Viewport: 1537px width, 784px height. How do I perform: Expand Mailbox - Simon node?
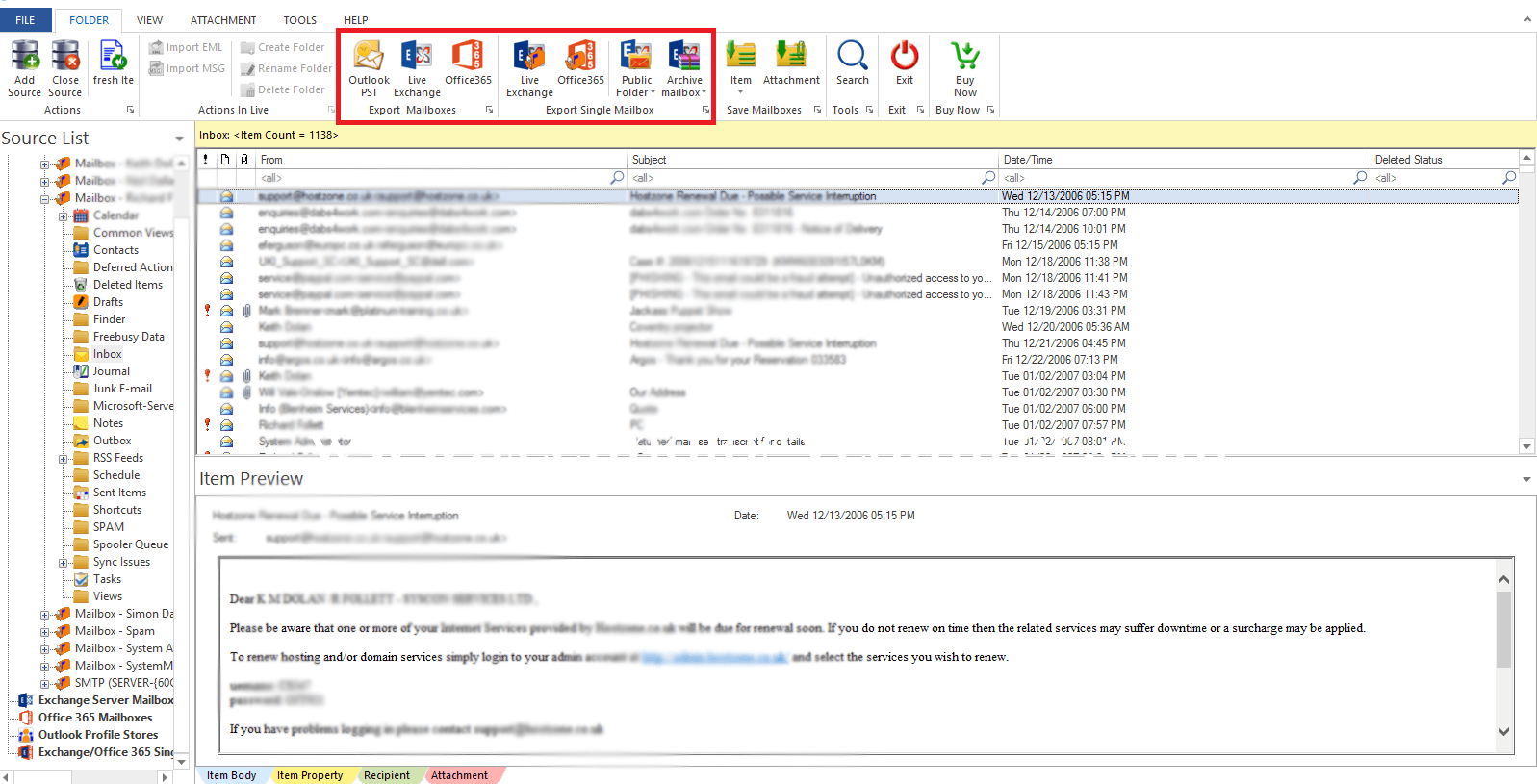[x=45, y=614]
